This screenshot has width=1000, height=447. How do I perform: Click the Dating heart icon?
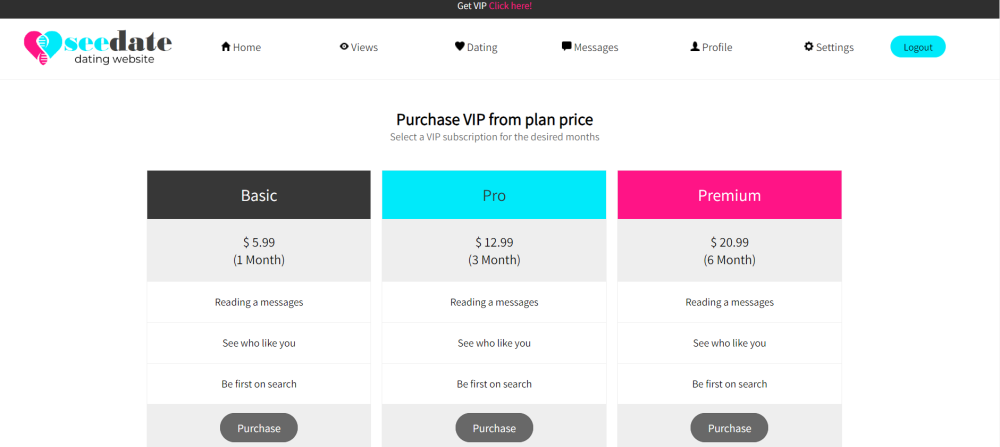coord(459,47)
